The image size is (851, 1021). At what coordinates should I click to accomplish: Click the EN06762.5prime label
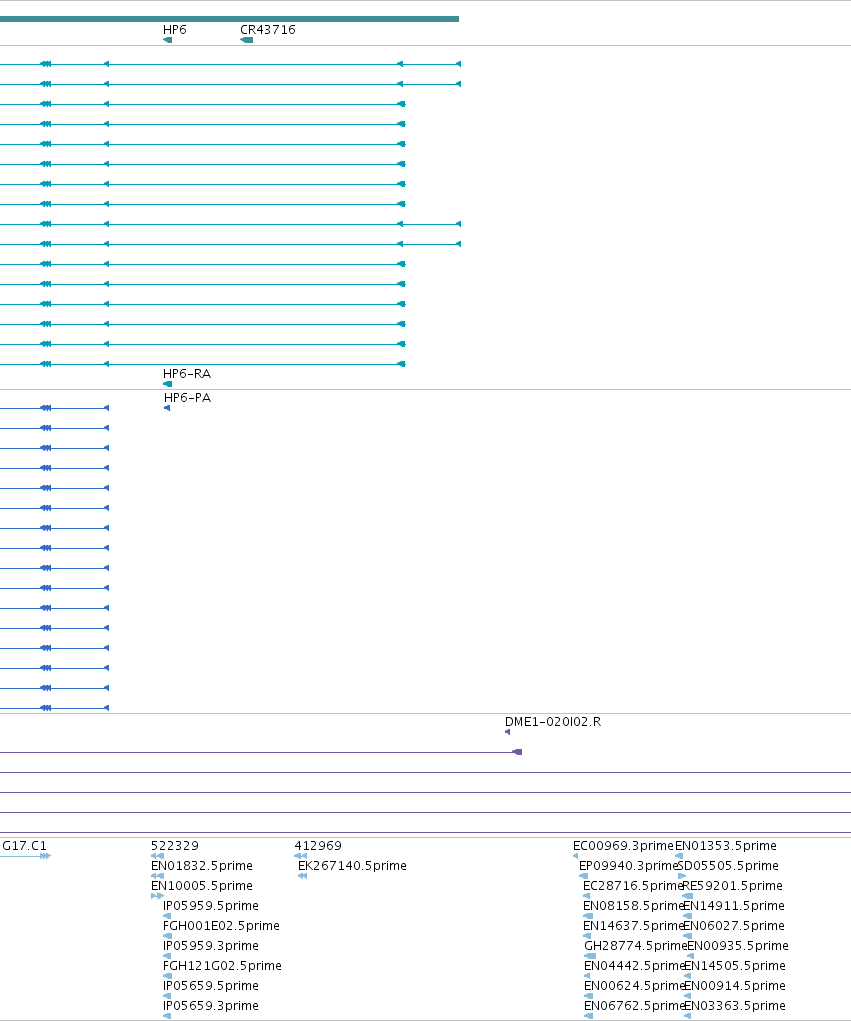635,1006
